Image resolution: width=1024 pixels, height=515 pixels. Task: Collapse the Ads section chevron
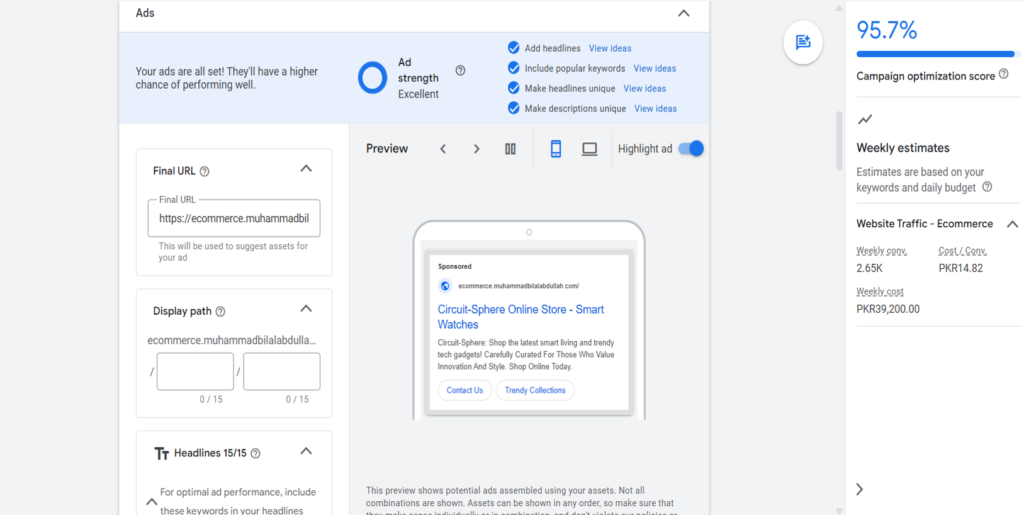[x=684, y=13]
